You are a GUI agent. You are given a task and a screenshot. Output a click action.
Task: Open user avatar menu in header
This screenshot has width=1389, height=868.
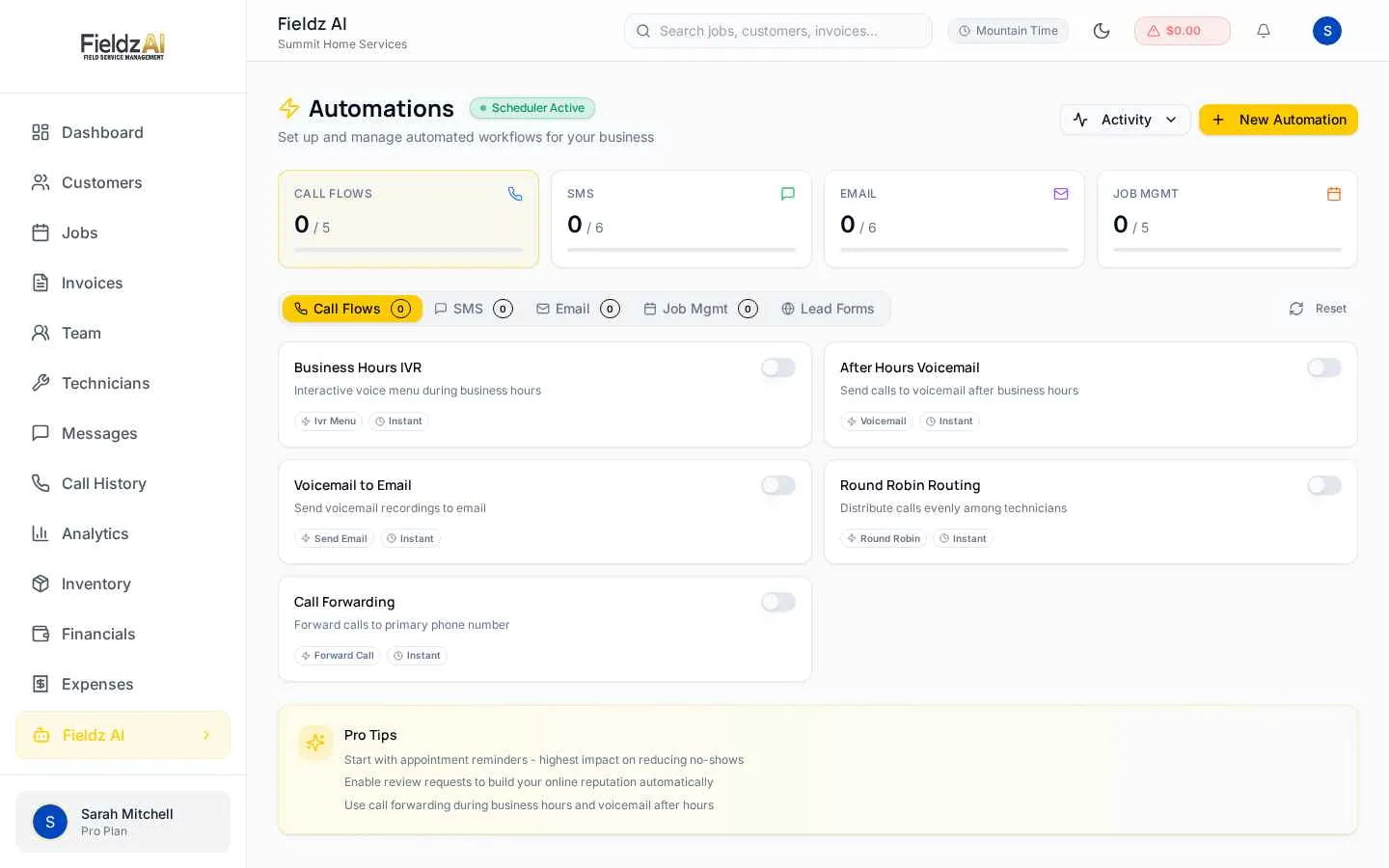1327,31
